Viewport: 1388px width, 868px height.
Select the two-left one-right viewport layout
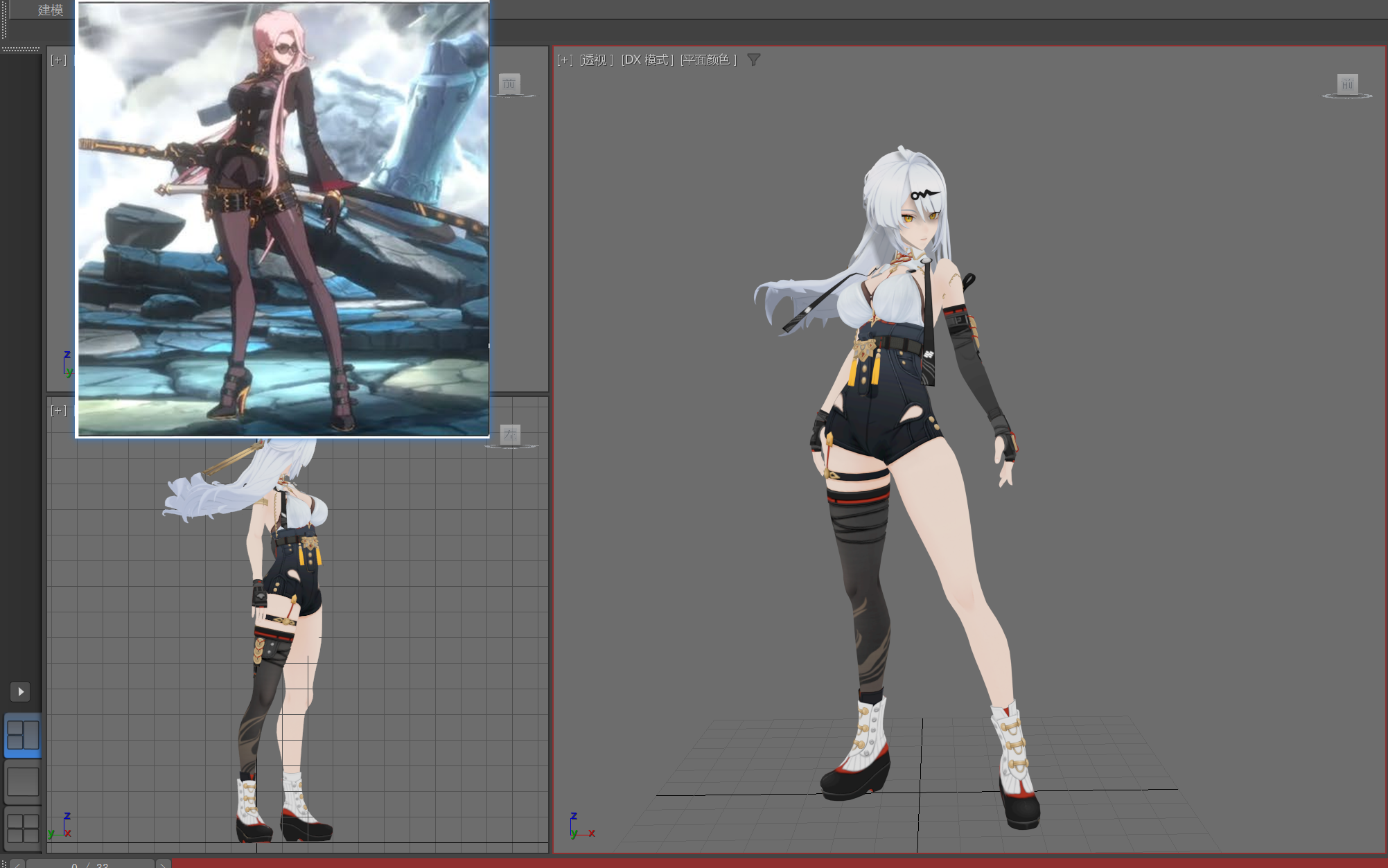click(x=23, y=735)
